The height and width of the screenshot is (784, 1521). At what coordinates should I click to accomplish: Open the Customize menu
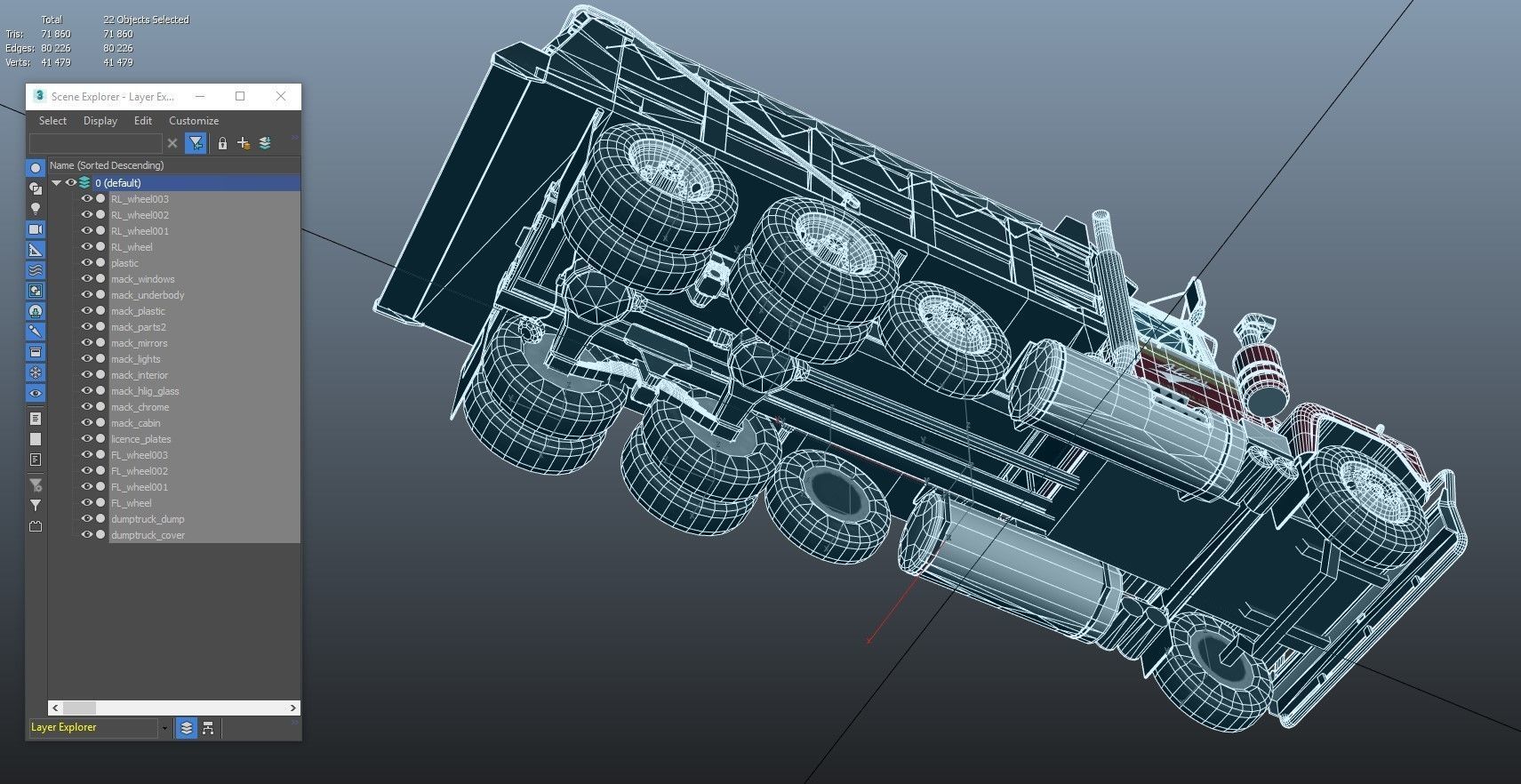coord(194,121)
